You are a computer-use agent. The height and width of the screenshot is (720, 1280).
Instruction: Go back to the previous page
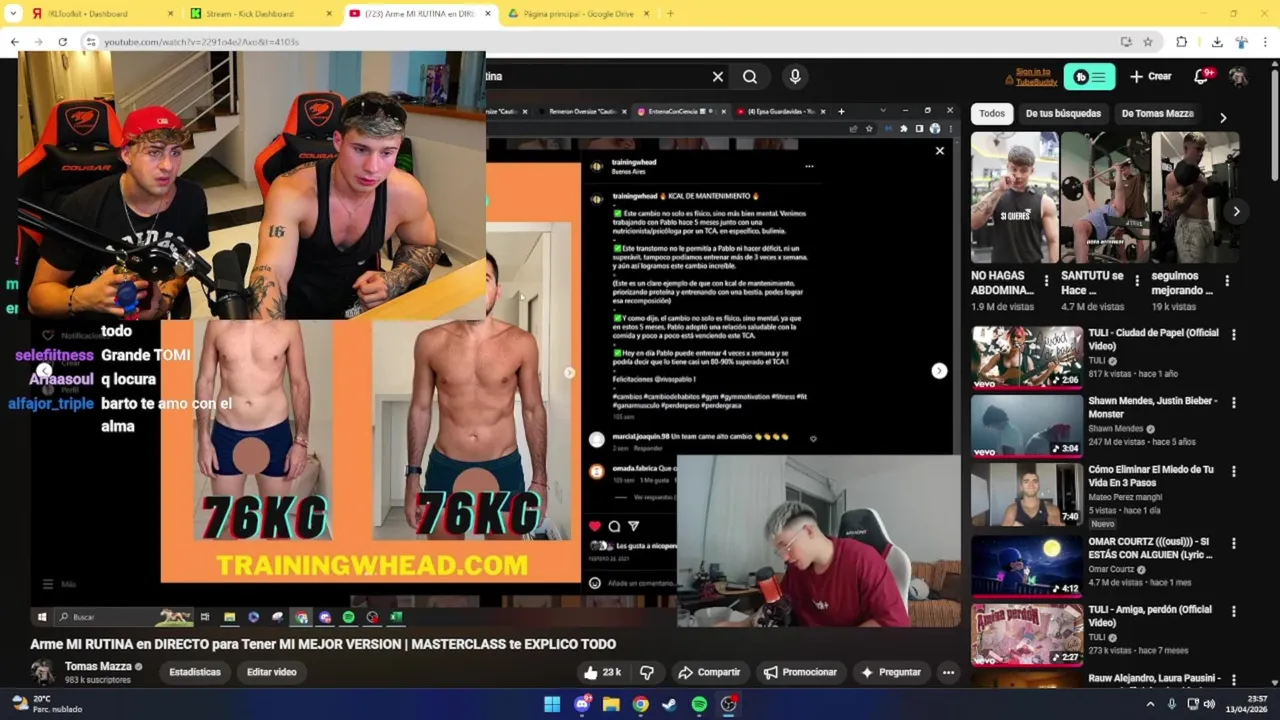[14, 42]
